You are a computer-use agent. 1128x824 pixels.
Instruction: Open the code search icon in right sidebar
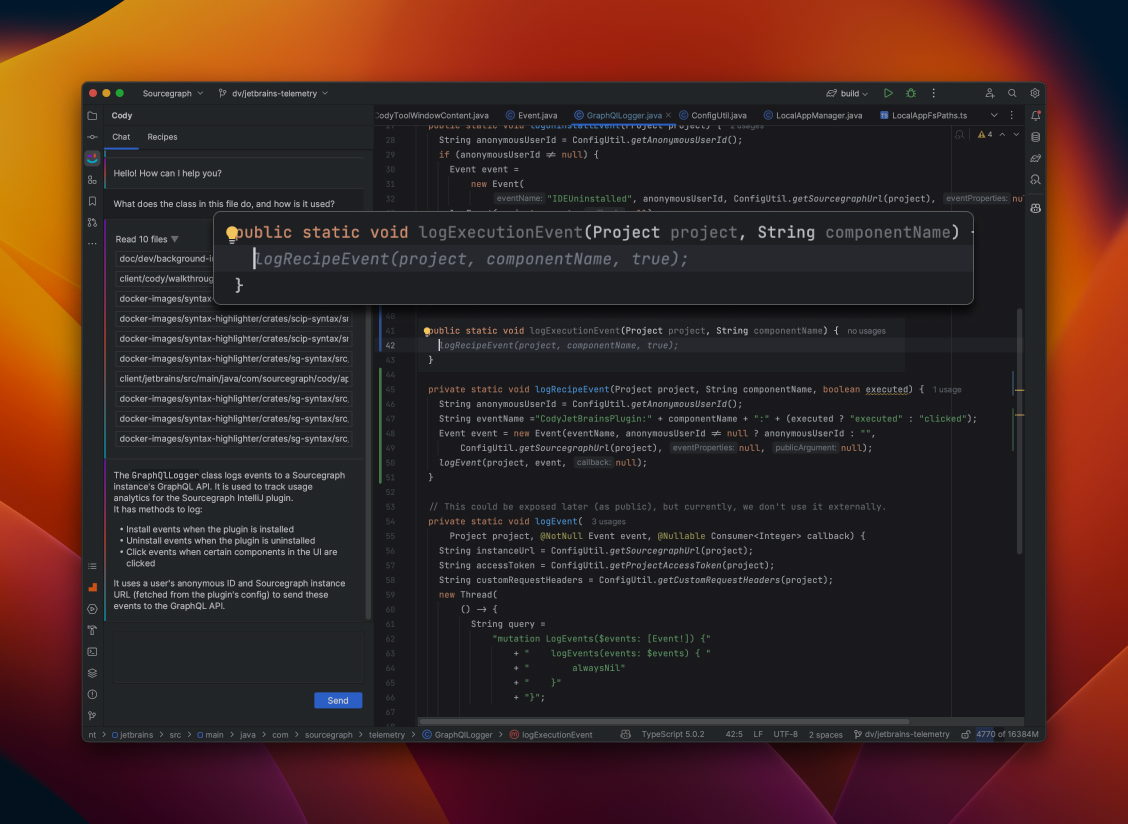[1035, 180]
